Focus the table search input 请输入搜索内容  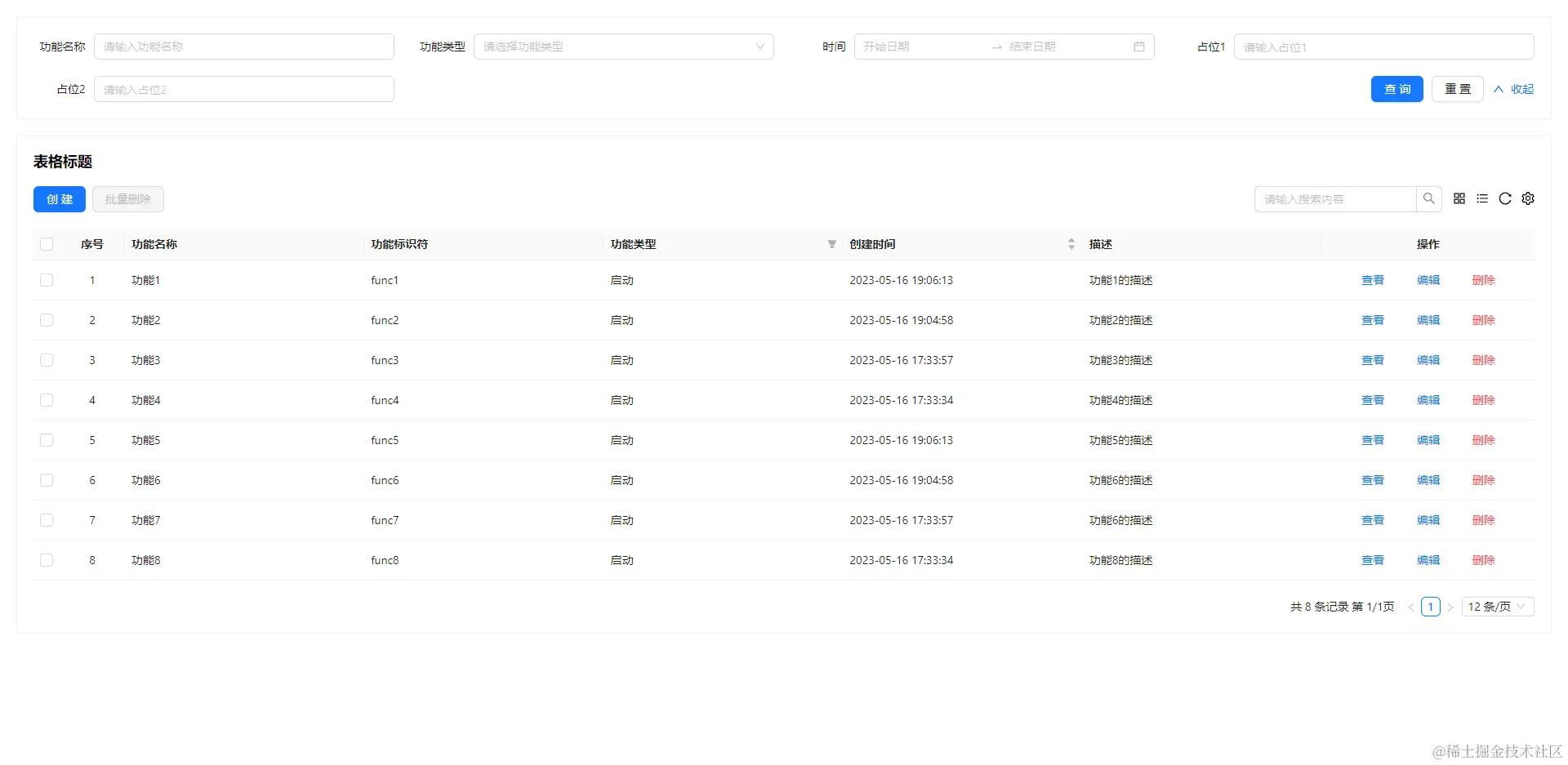(x=1335, y=199)
